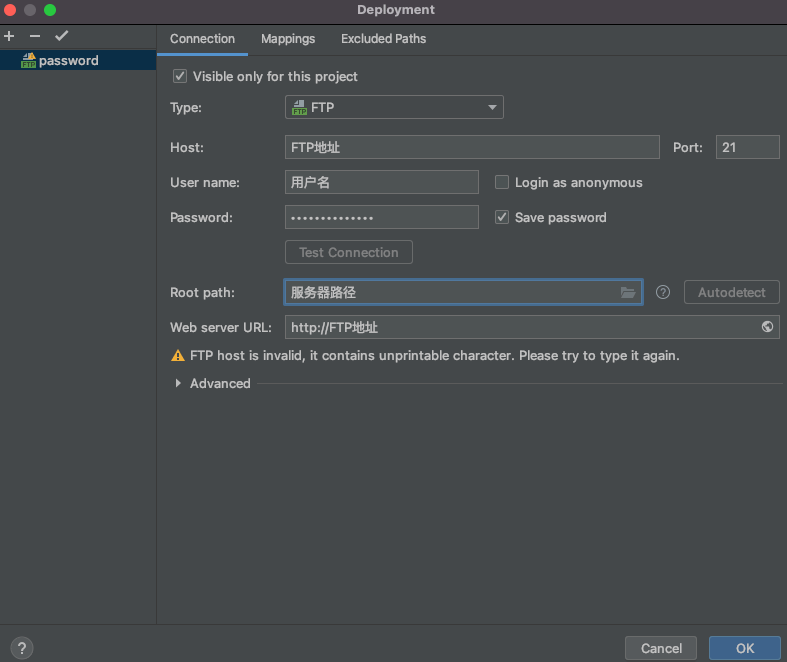Open web server URL via globe icon
787x662 pixels.
click(767, 327)
